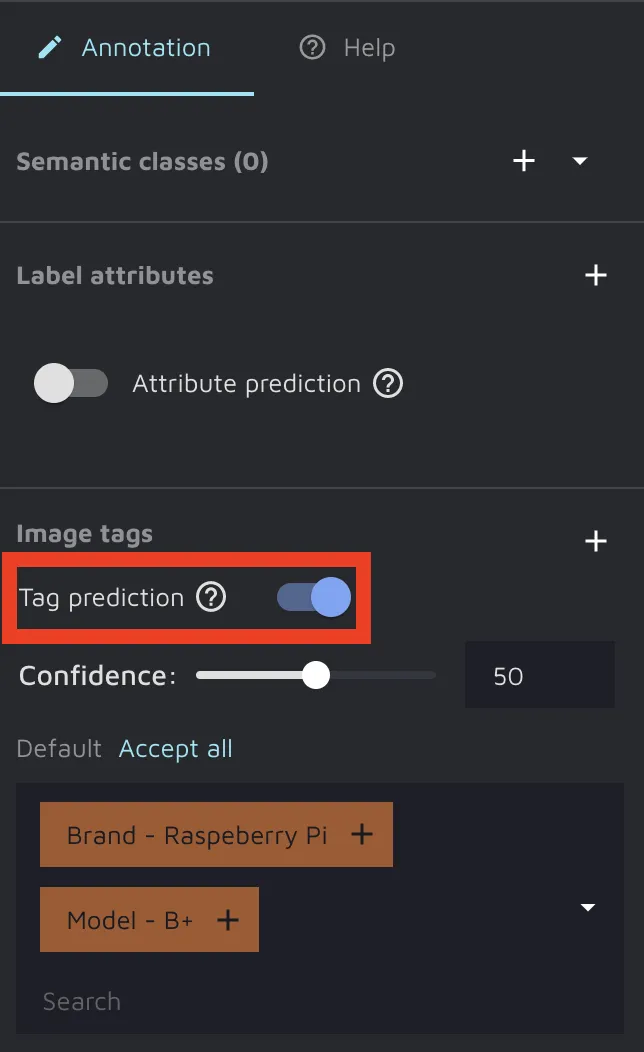This screenshot has height=1052, width=644.
Task: Select the Default tag group label
Action: (x=59, y=748)
